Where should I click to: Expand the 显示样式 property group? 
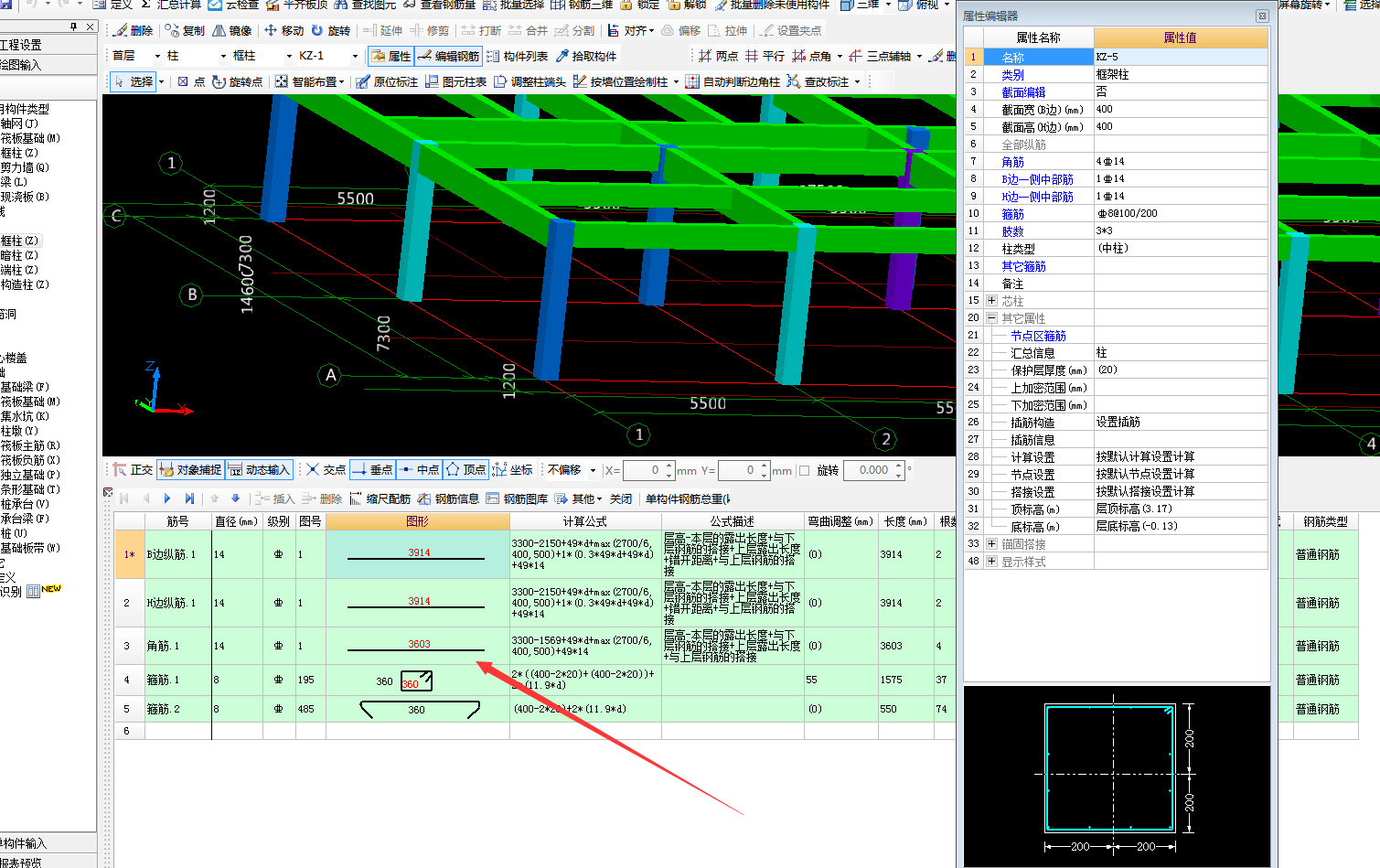(x=991, y=561)
